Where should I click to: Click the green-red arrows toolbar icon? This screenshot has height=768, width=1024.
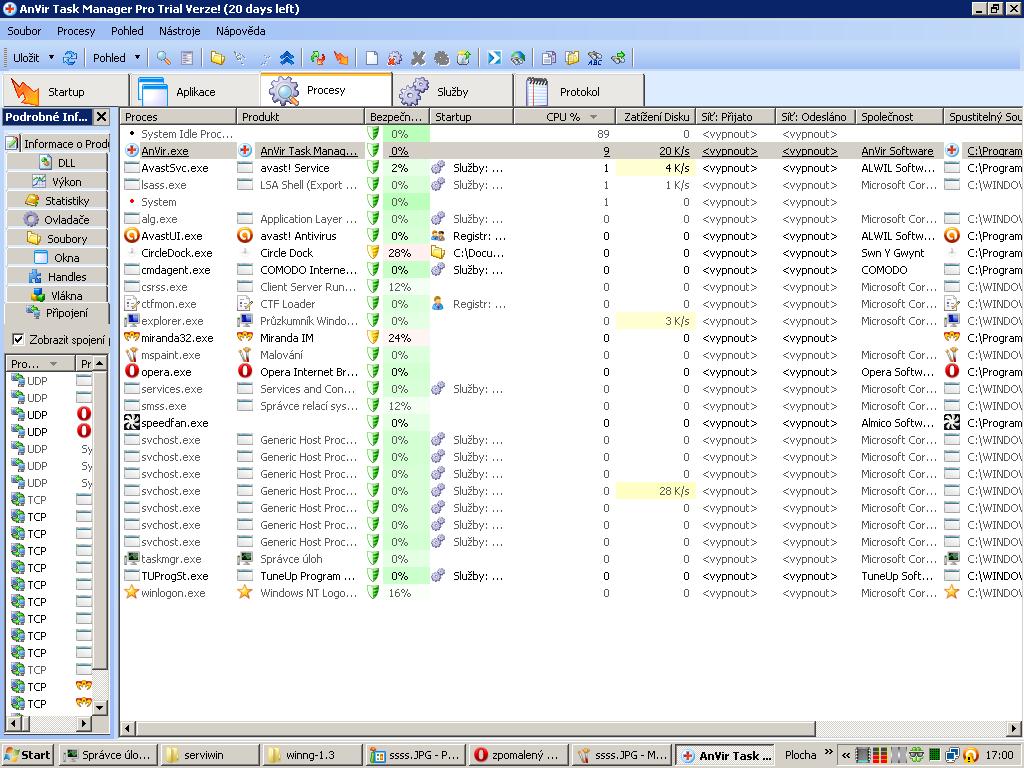318,58
